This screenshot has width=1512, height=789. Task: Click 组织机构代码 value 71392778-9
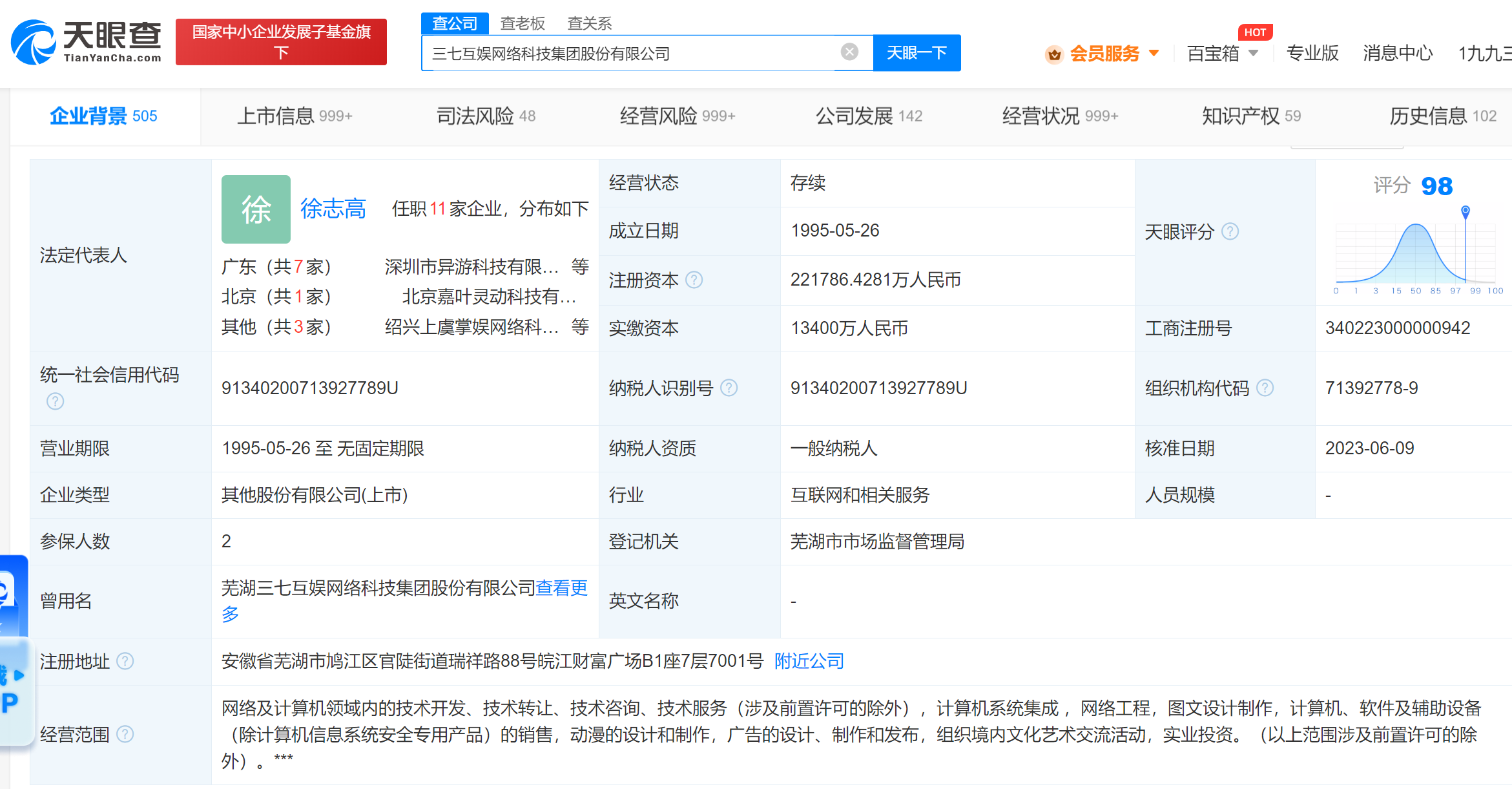(1371, 388)
